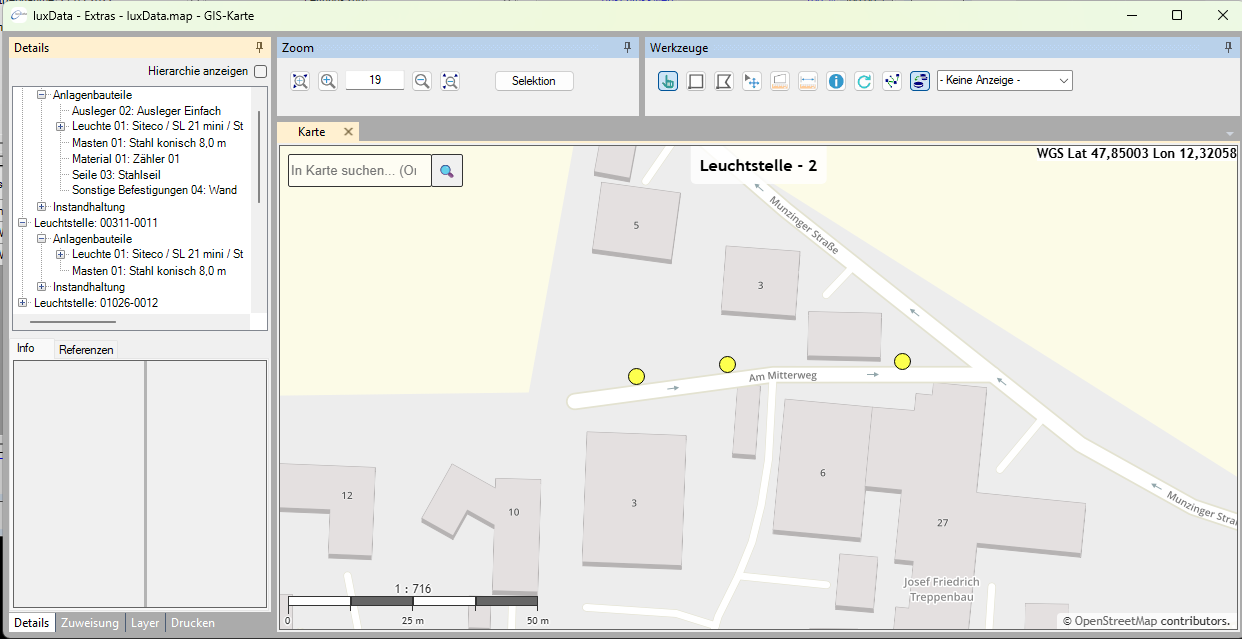Open the Drucken tab

[193, 623]
